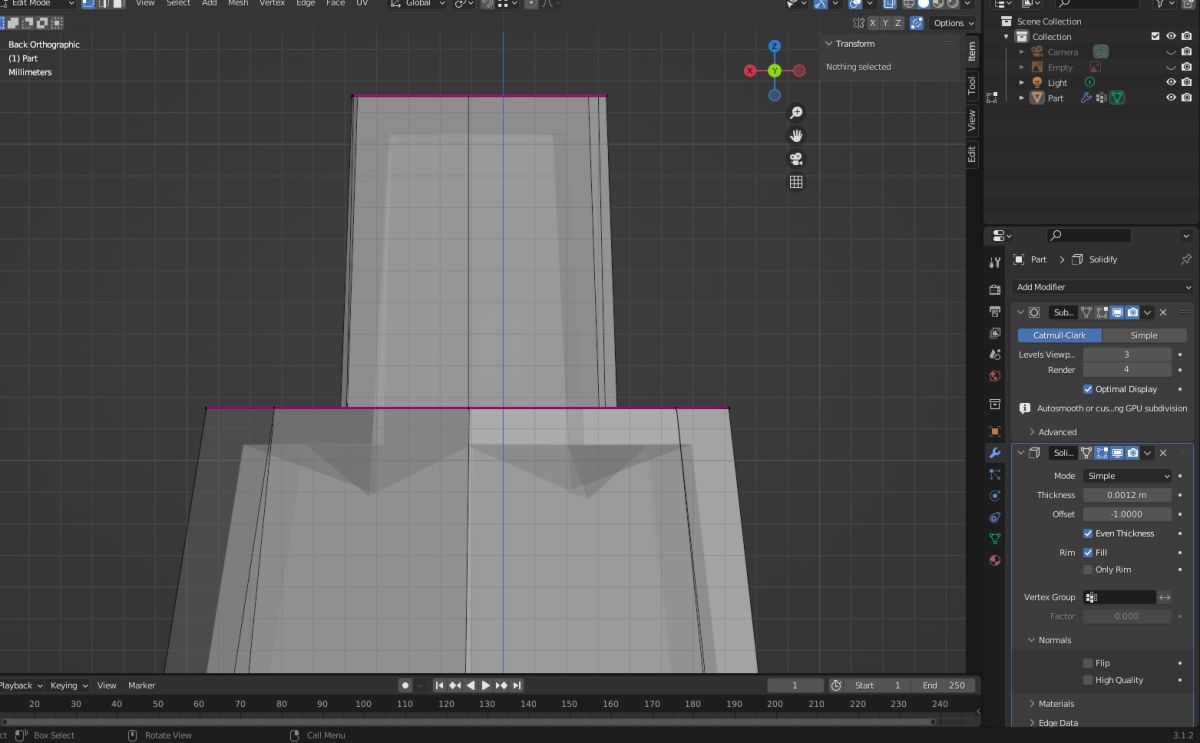Screen dimensions: 1200x743
Task: Open the Render properties tab
Action: click(x=994, y=289)
